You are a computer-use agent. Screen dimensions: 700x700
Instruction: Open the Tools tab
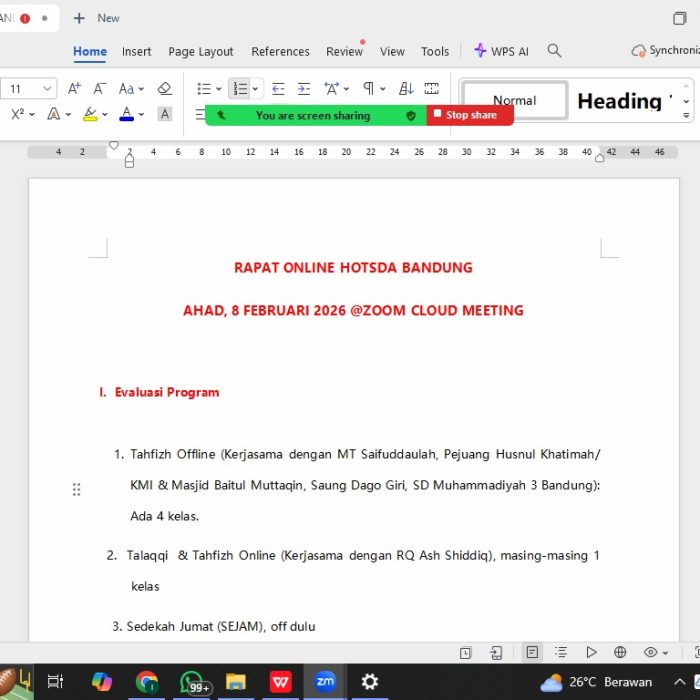click(435, 51)
